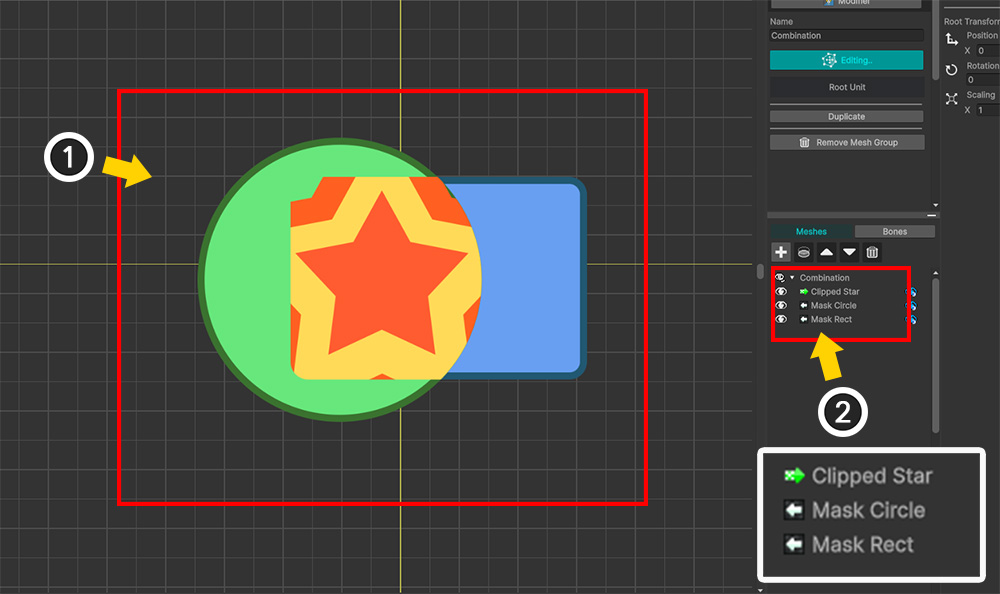Move the selected mesh down with the down arrow
Viewport: 1000px width, 594px height.
(x=849, y=253)
